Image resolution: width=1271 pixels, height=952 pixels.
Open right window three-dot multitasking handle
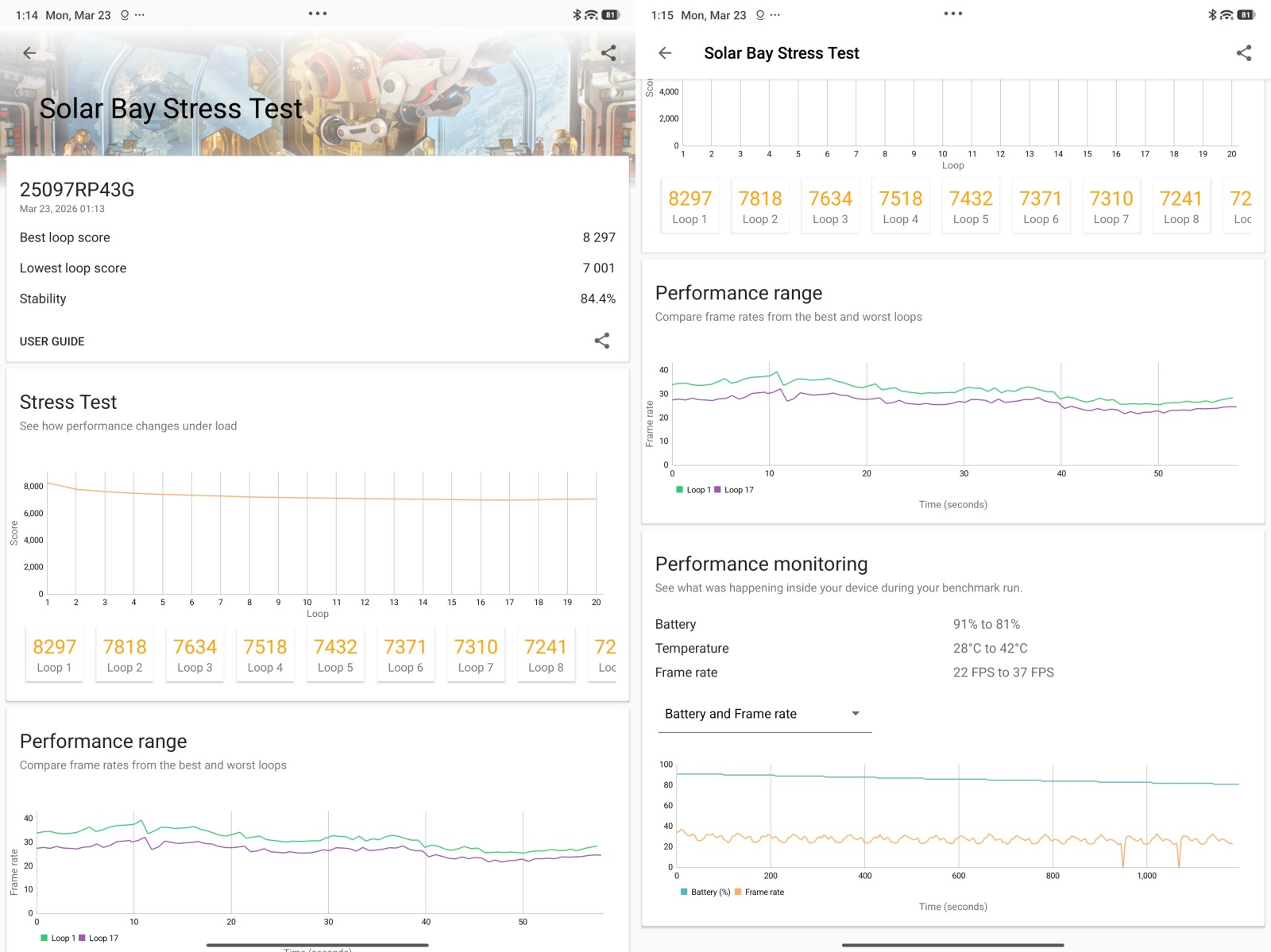point(953,13)
